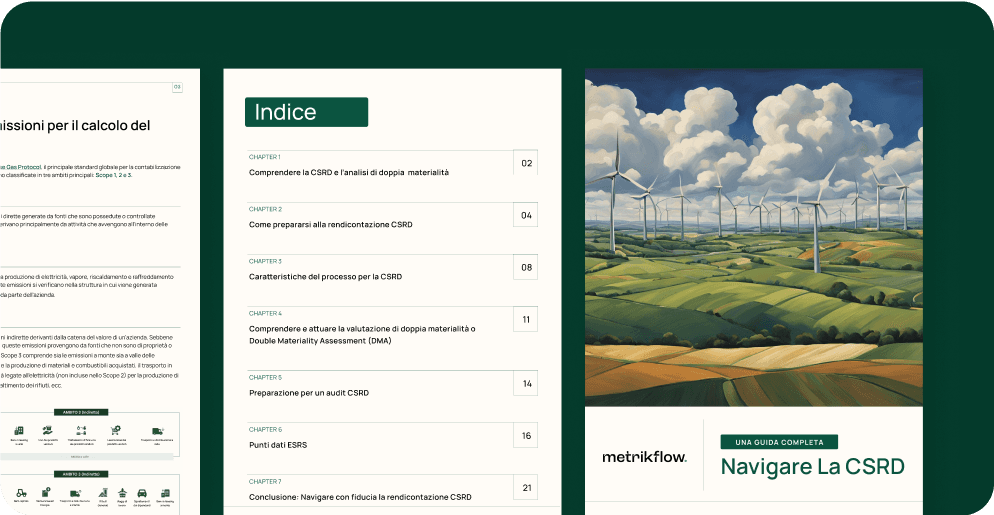Click the CHAPTER 1 label
The image size is (994, 515).
tap(264, 157)
